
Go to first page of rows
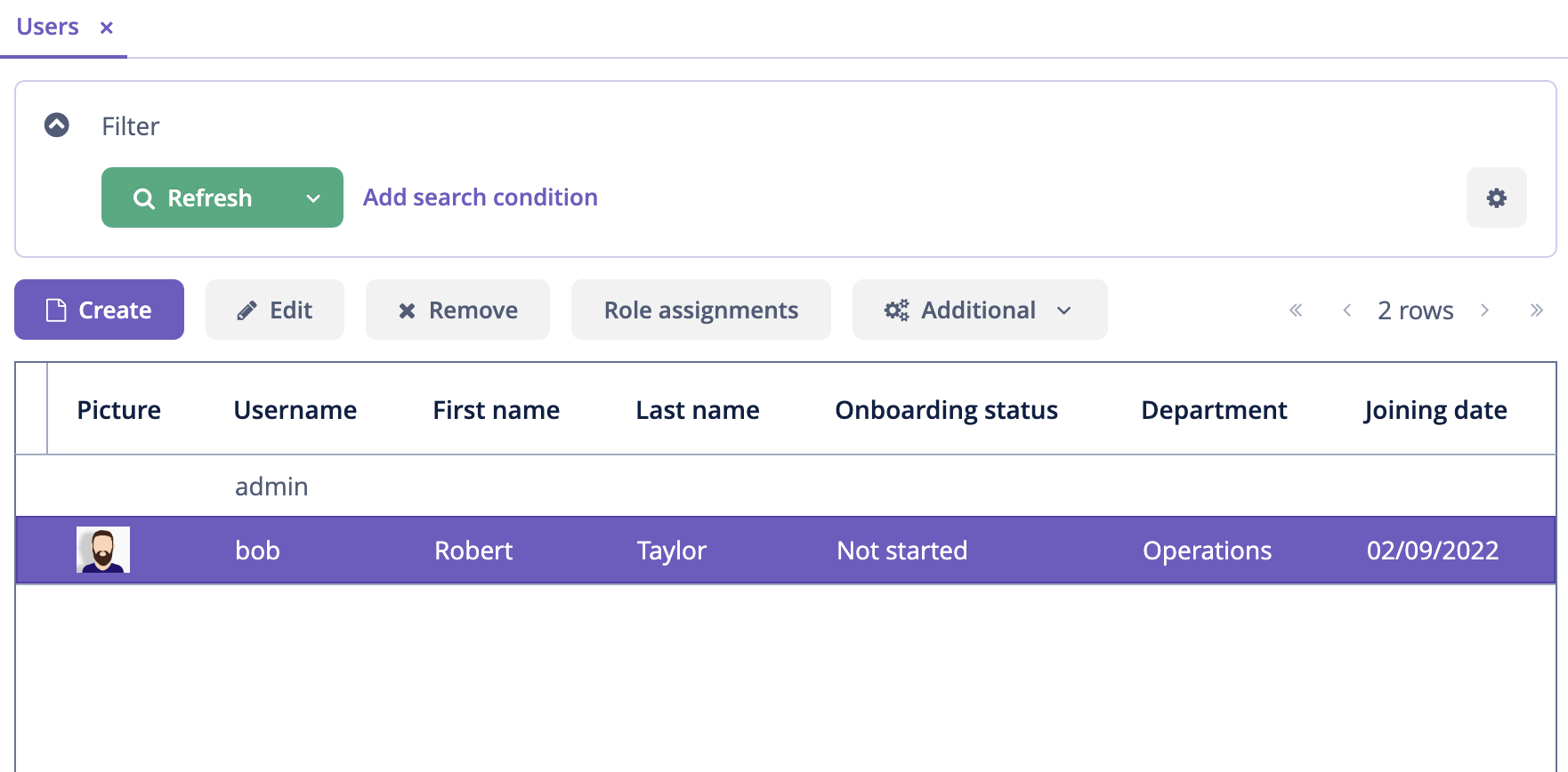1296,310
